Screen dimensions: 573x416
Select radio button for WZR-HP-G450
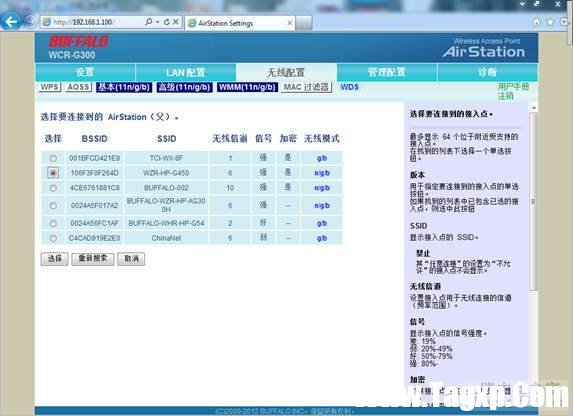tap(53, 173)
